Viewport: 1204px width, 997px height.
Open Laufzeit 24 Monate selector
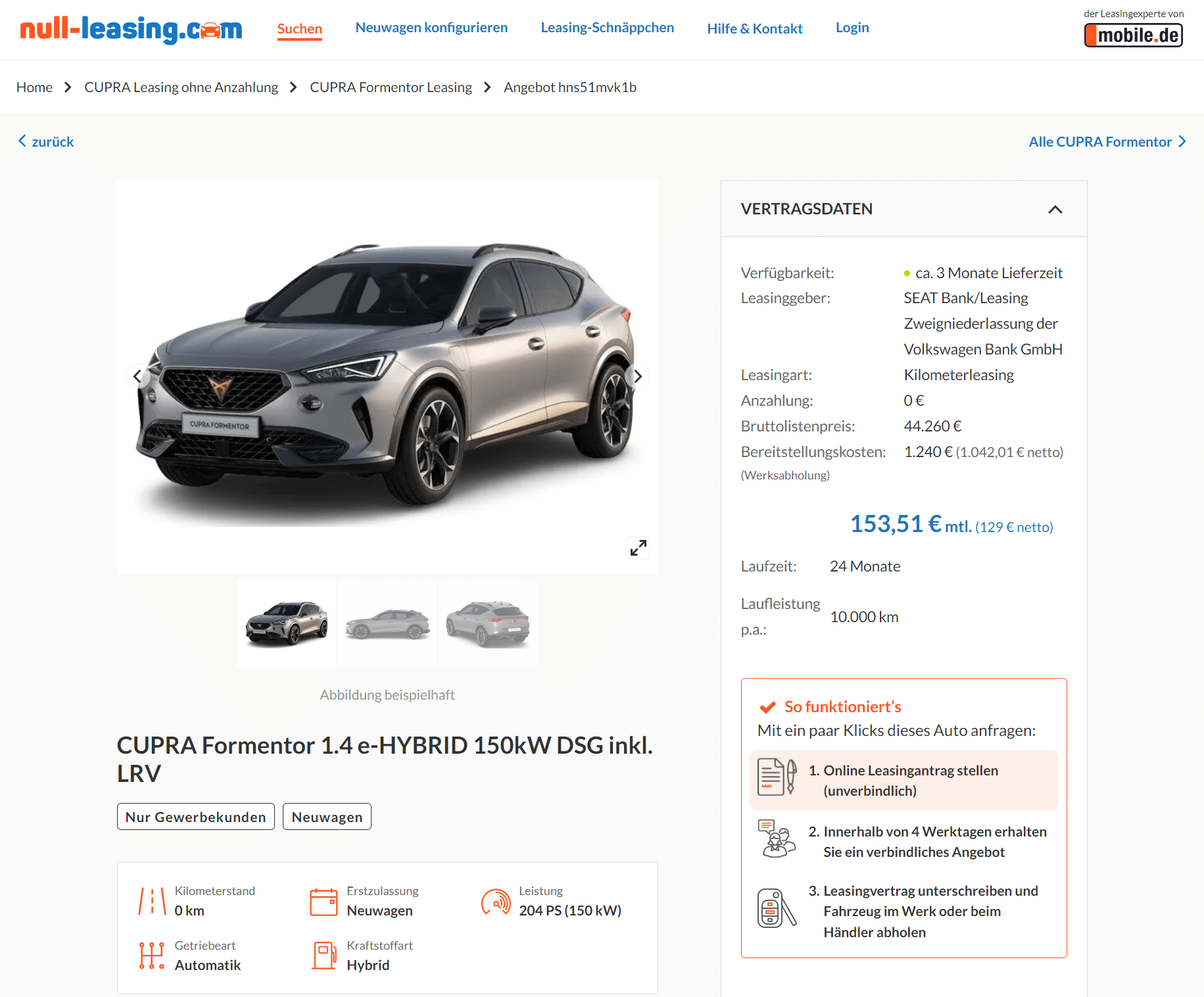[865, 566]
